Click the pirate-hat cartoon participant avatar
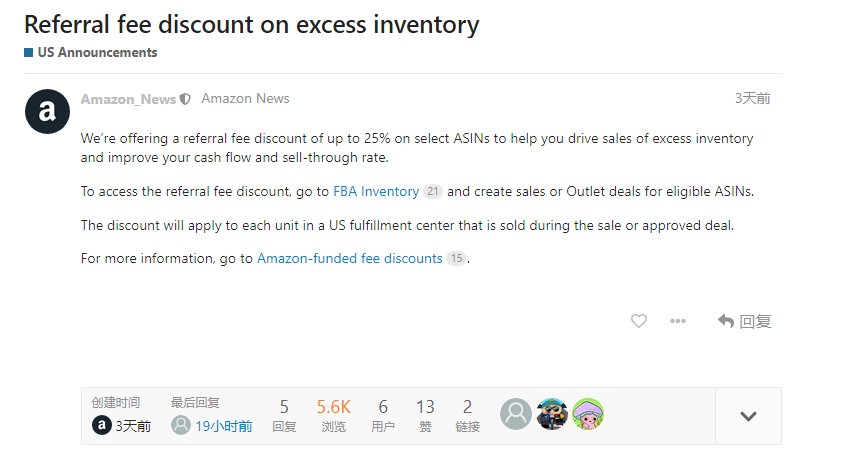The image size is (850, 460). 552,414
